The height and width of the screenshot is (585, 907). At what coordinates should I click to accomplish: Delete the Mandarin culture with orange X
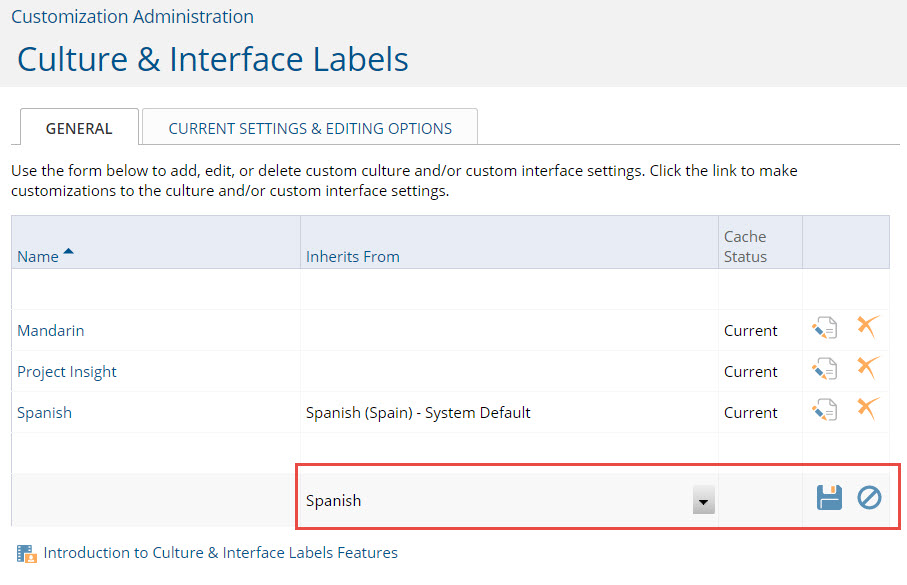pyautogui.click(x=868, y=326)
